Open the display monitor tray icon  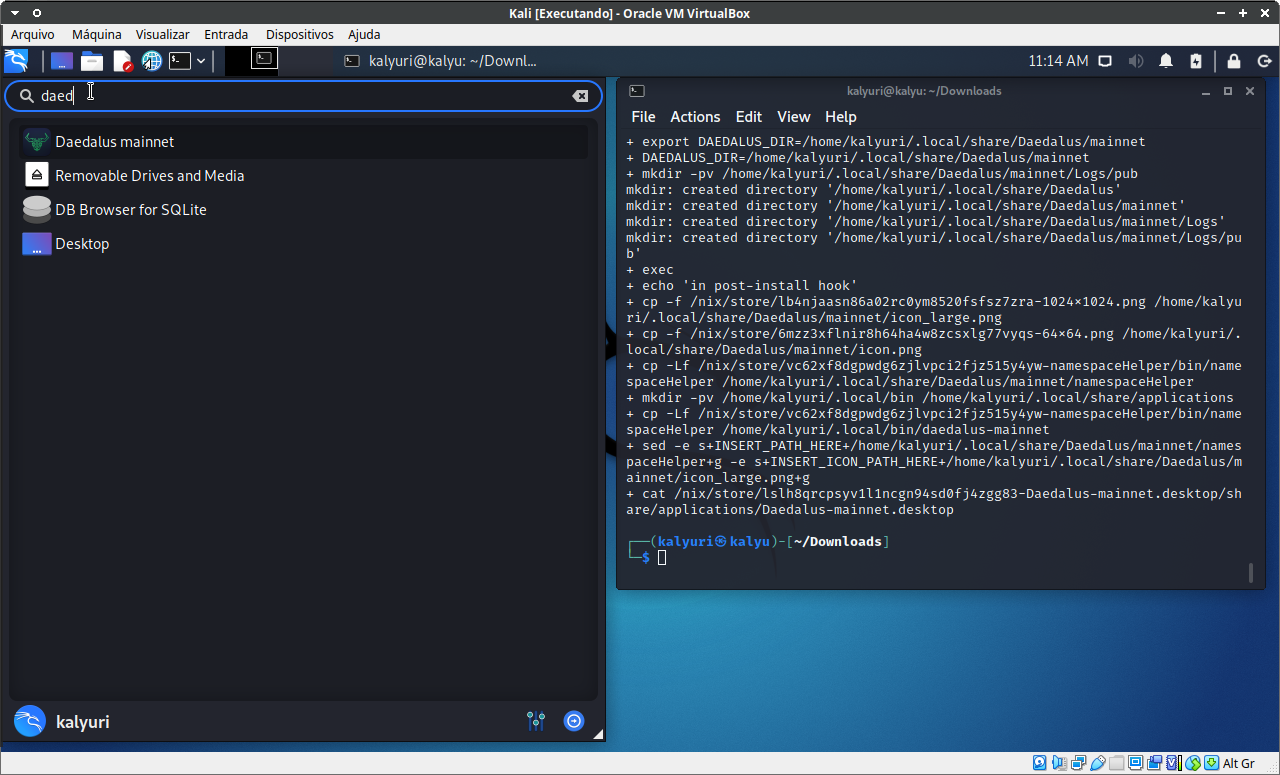click(x=1105, y=61)
